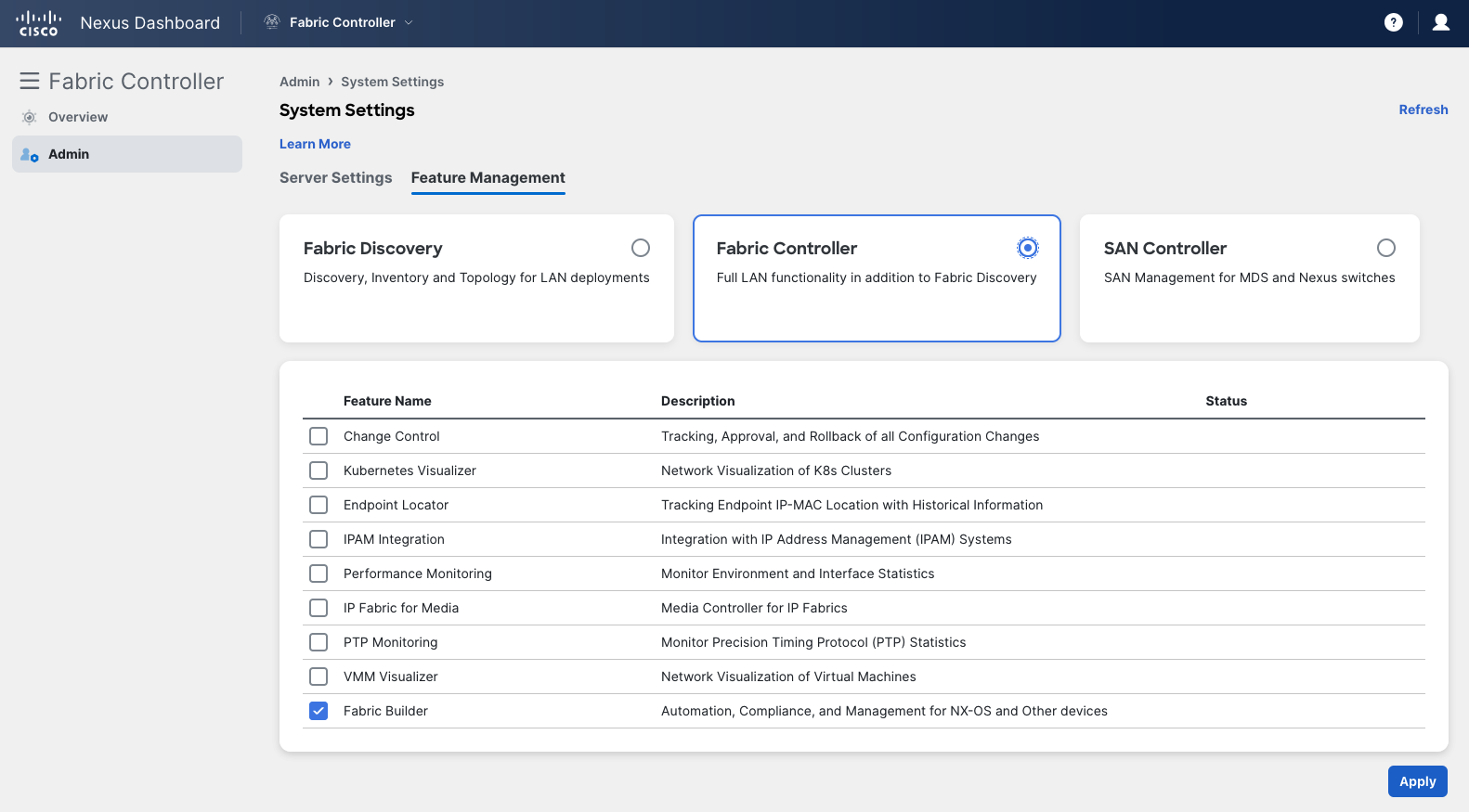Click the Nexus Dashboard title

pyautogui.click(x=150, y=23)
